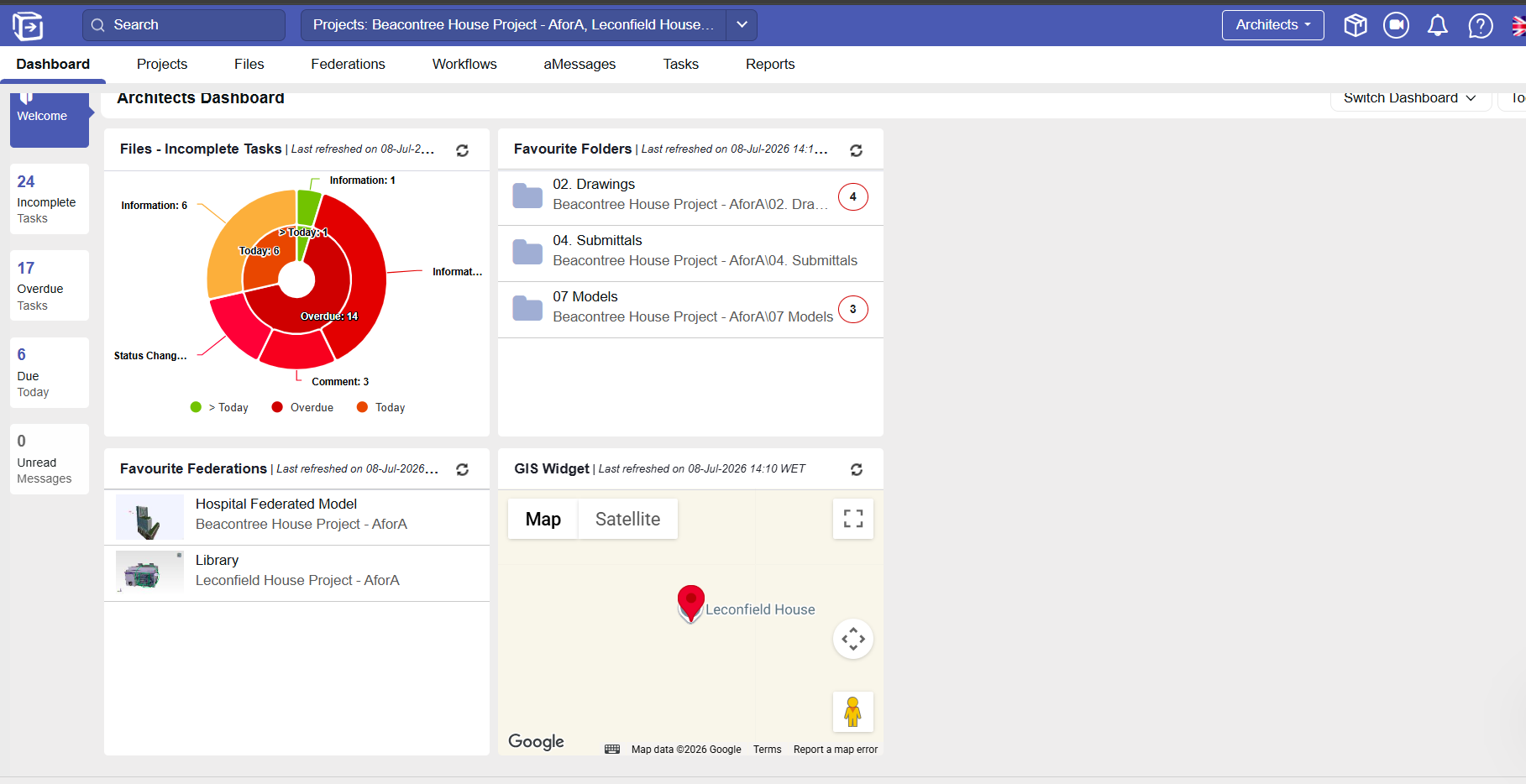Viewport: 1526px width, 784px height.
Task: Select the Dashboard tab
Action: pyautogui.click(x=53, y=64)
